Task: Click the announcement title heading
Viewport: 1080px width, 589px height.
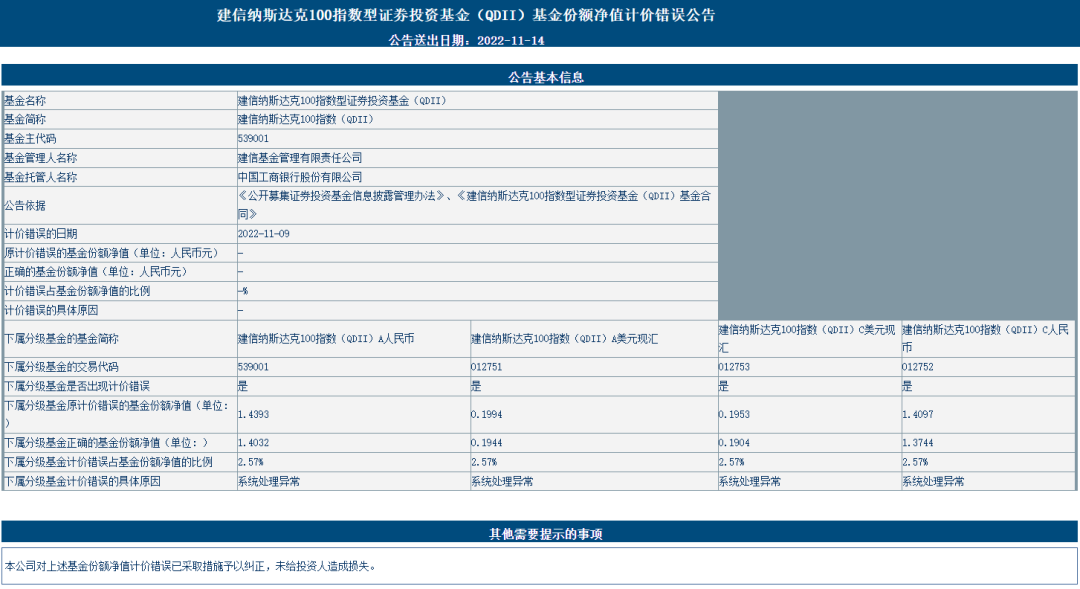Action: point(466,15)
